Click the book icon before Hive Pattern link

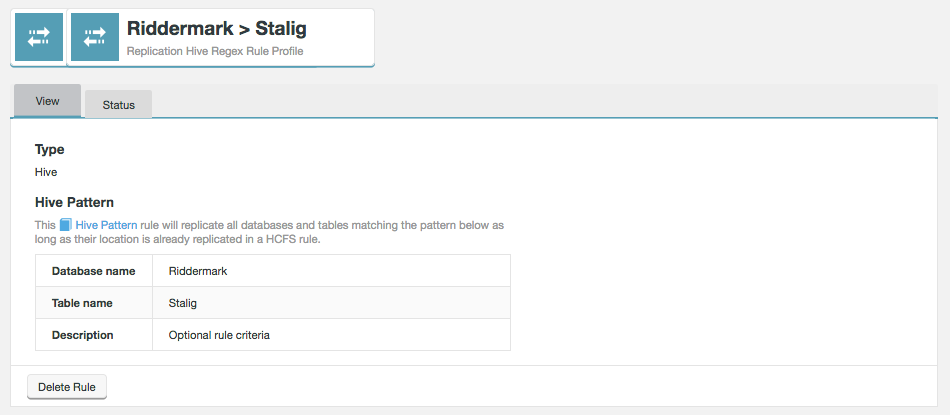tap(66, 225)
